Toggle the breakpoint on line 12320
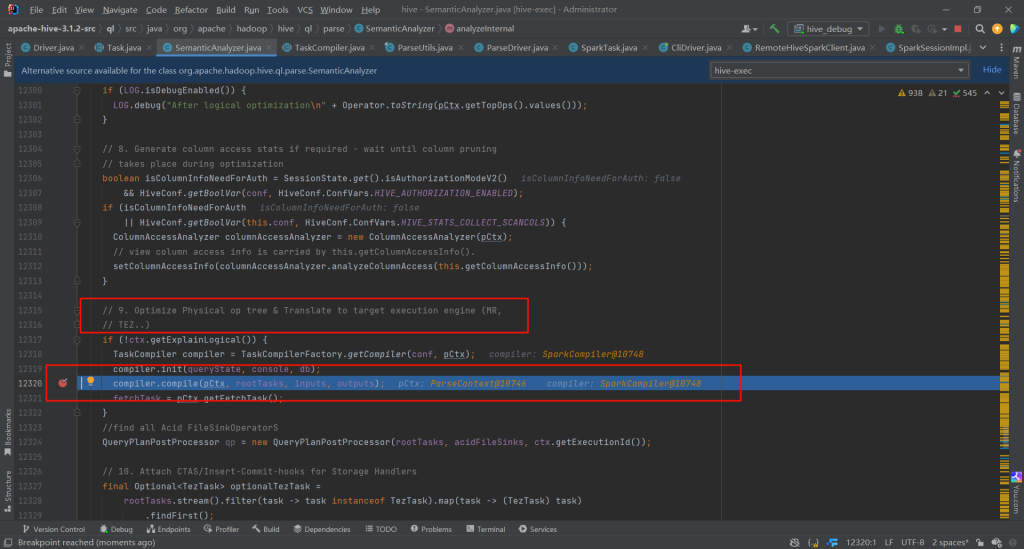The height and width of the screenshot is (549, 1024). pos(62,383)
